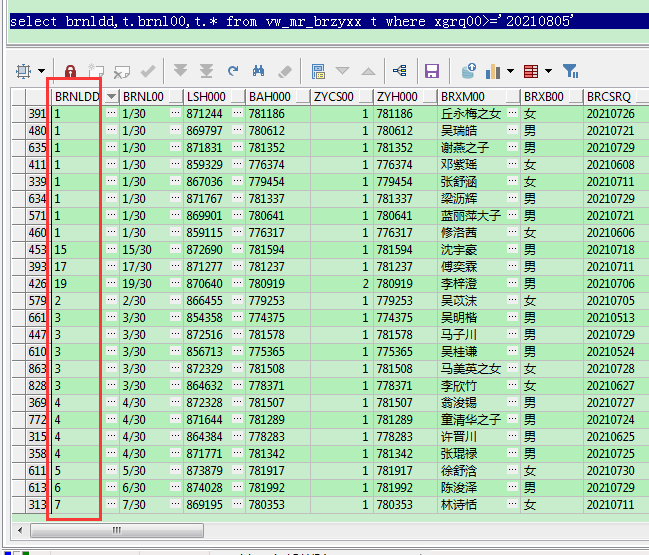Viewport: 649px width, 555px height.
Task: Click the ellipsis button beside name 吴瑞皓
Action: pyautogui.click(x=513, y=130)
